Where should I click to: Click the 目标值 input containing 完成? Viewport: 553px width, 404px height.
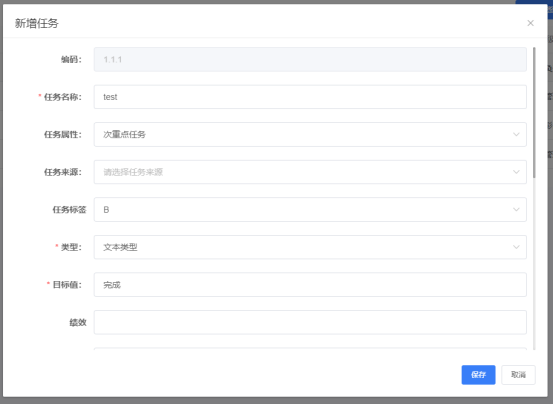tap(310, 284)
